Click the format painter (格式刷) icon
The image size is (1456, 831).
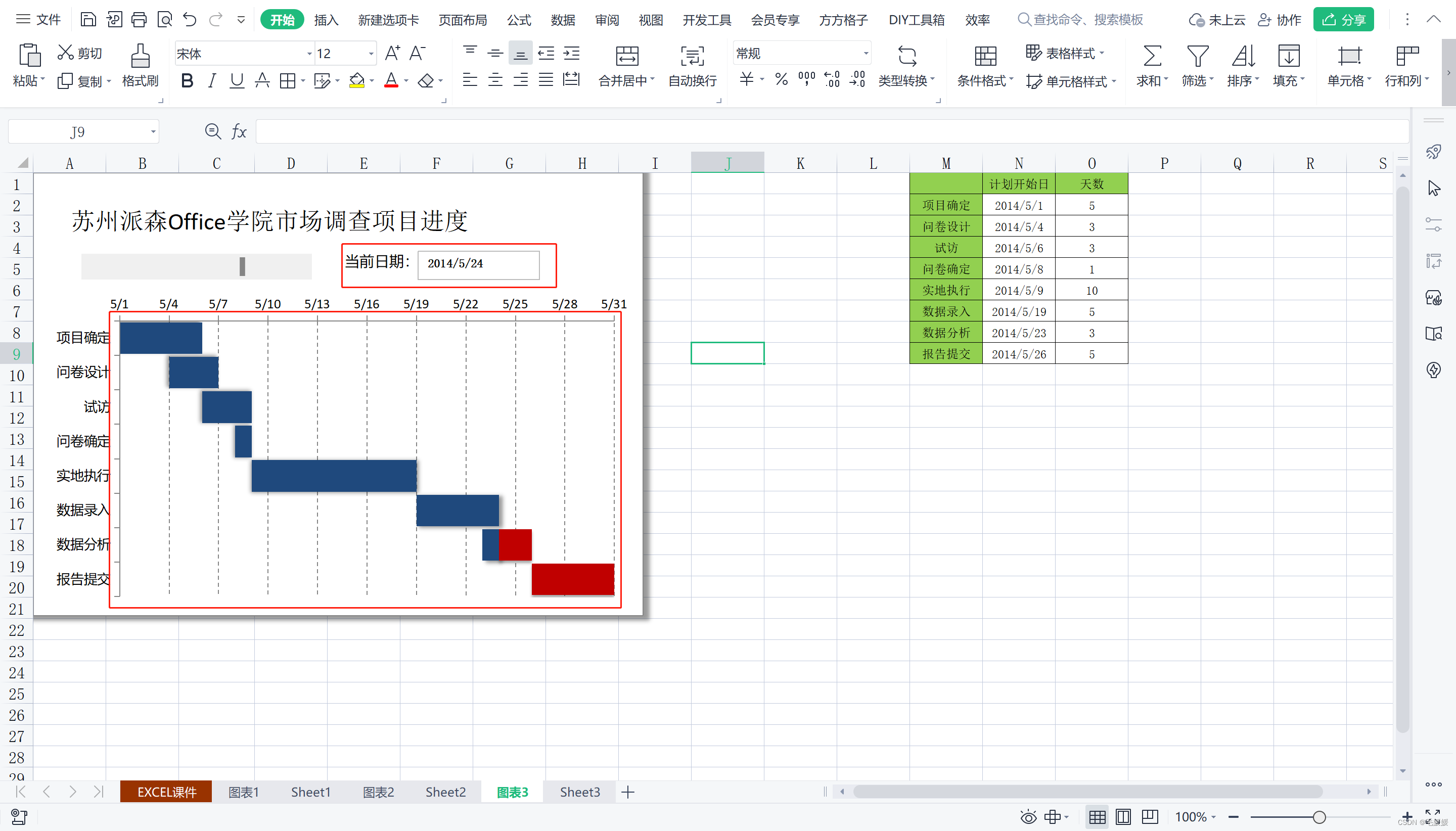tap(140, 56)
